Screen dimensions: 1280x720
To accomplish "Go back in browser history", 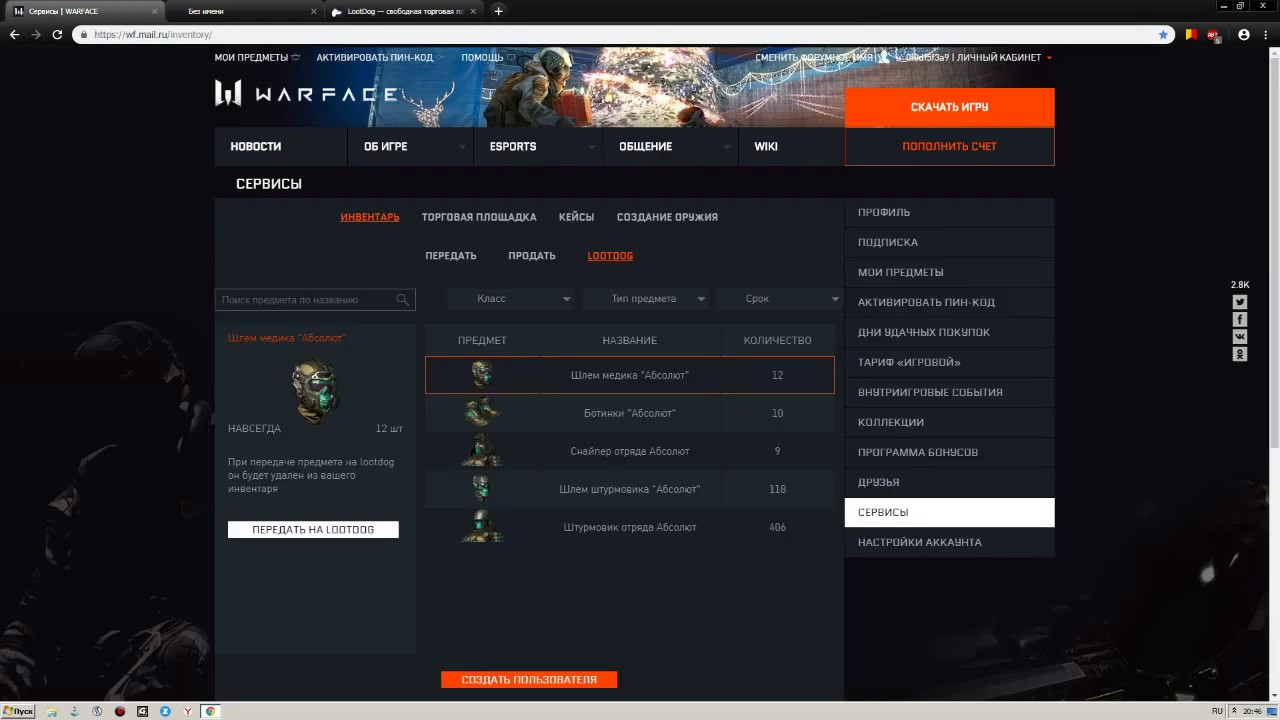I will coord(14,34).
